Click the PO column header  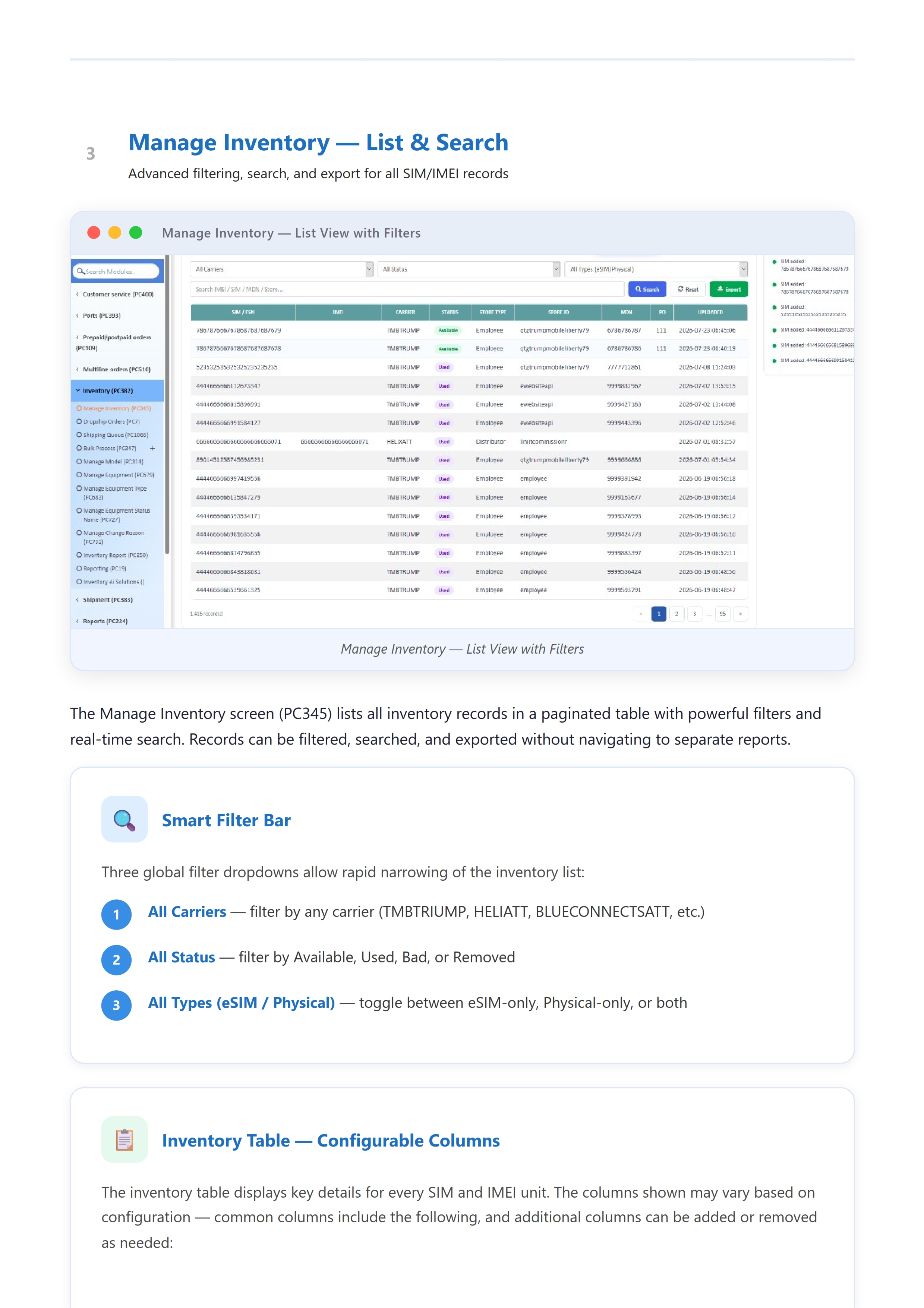point(662,312)
